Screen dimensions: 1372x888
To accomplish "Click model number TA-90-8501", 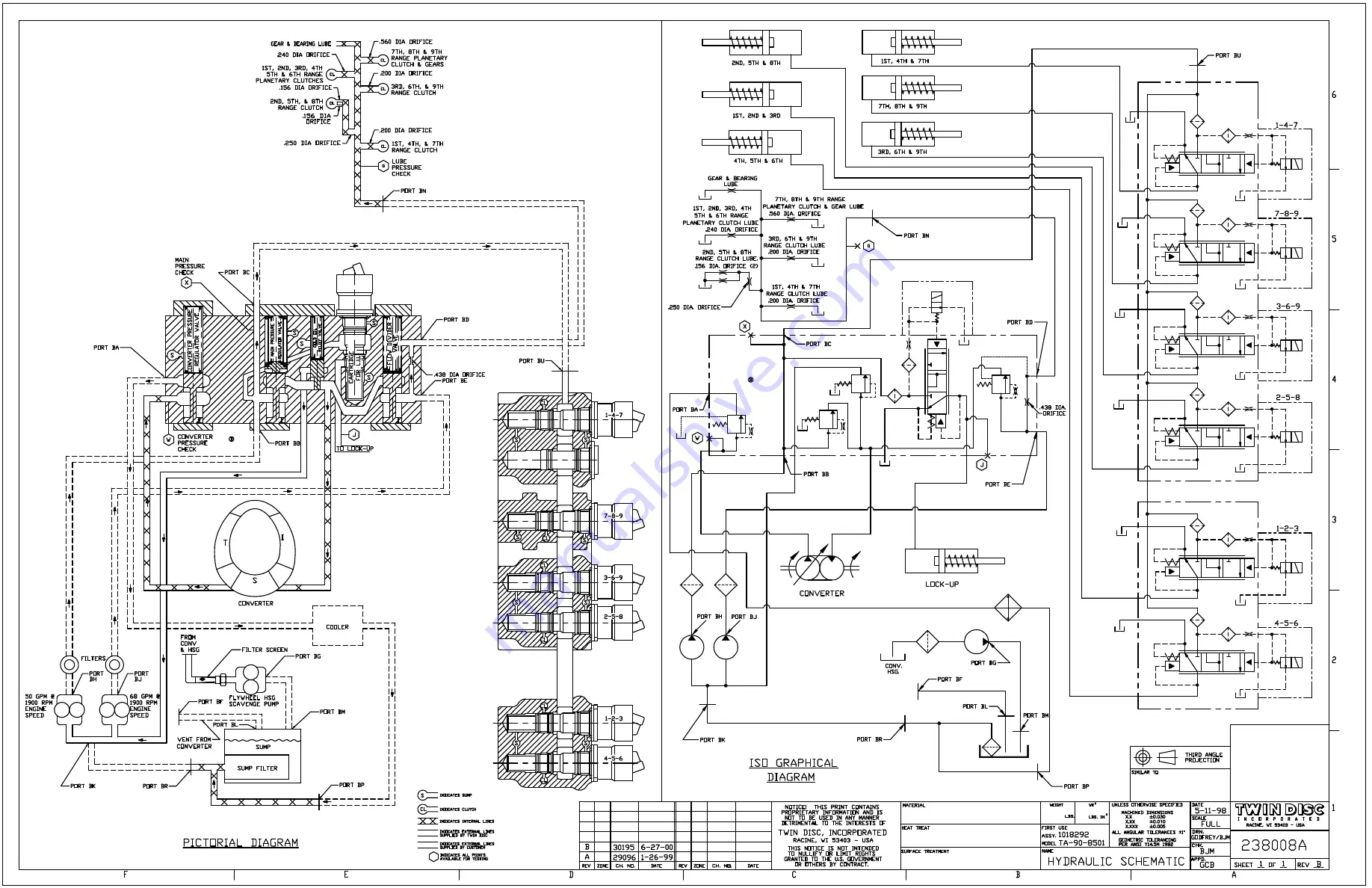I will tap(1081, 842).
